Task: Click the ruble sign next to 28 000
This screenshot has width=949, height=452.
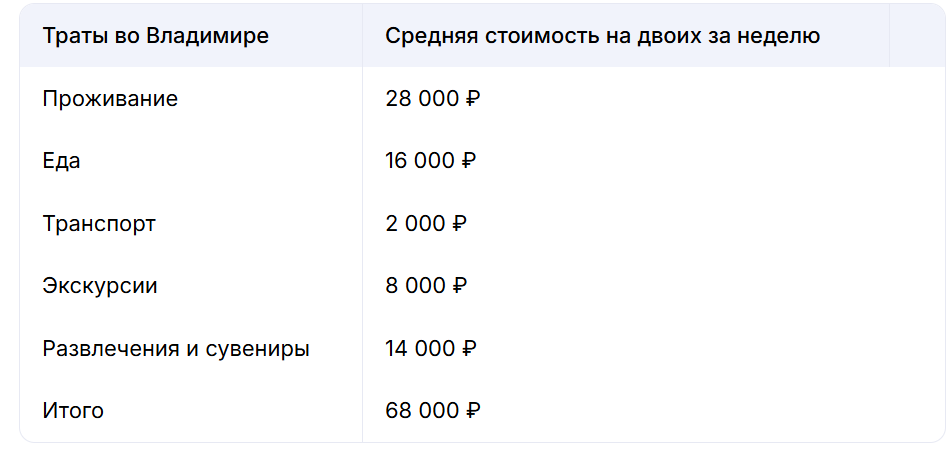Action: [473, 98]
